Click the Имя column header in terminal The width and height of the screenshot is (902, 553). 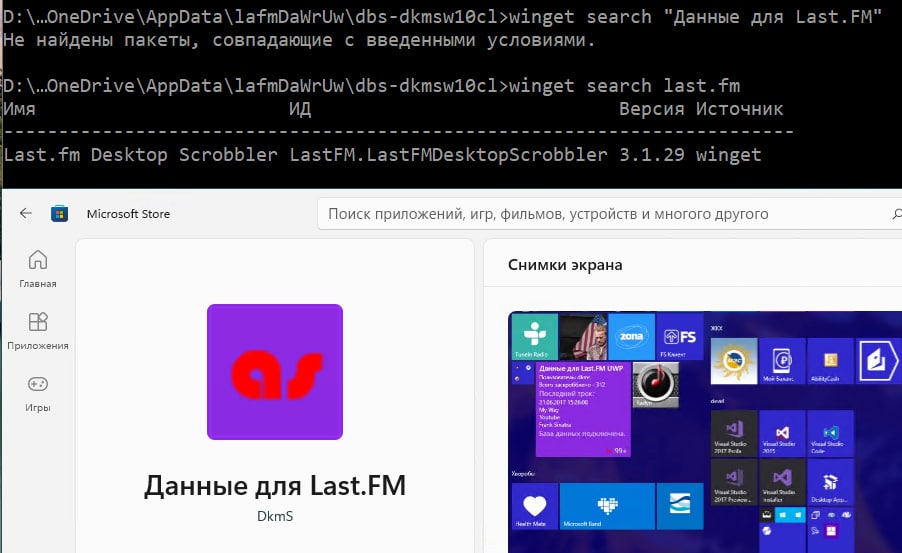[19, 109]
